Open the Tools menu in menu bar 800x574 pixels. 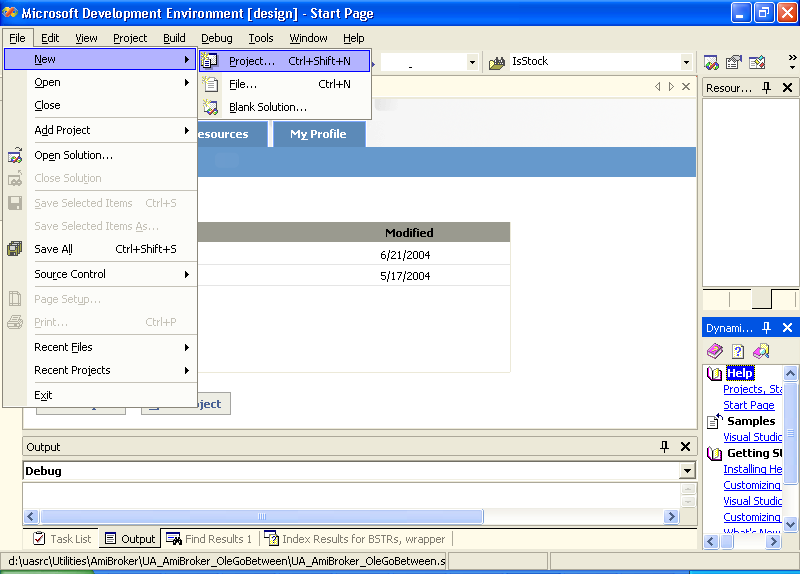pos(261,38)
